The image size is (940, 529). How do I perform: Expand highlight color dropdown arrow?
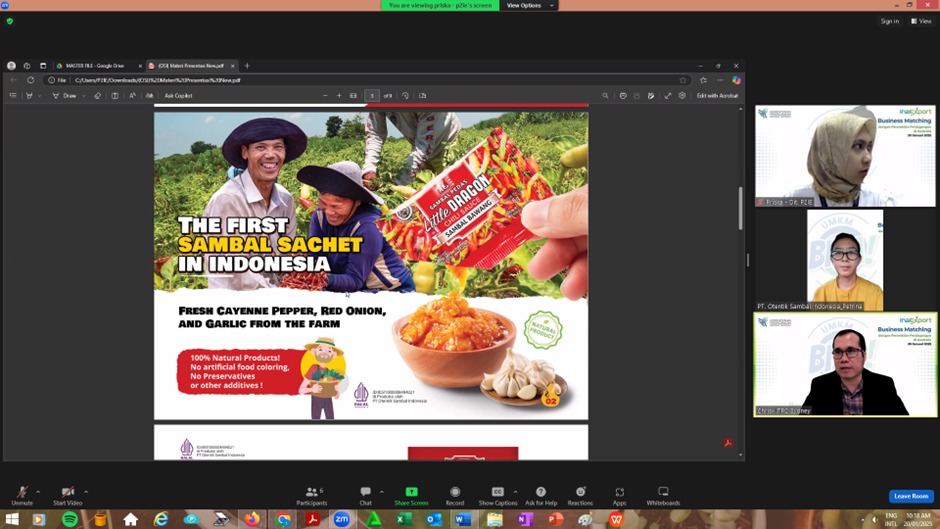pos(40,95)
